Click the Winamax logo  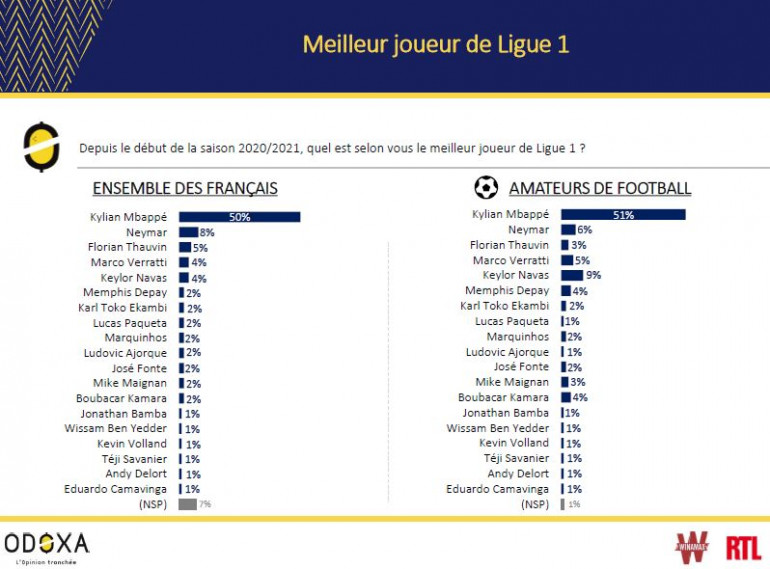tap(692, 547)
